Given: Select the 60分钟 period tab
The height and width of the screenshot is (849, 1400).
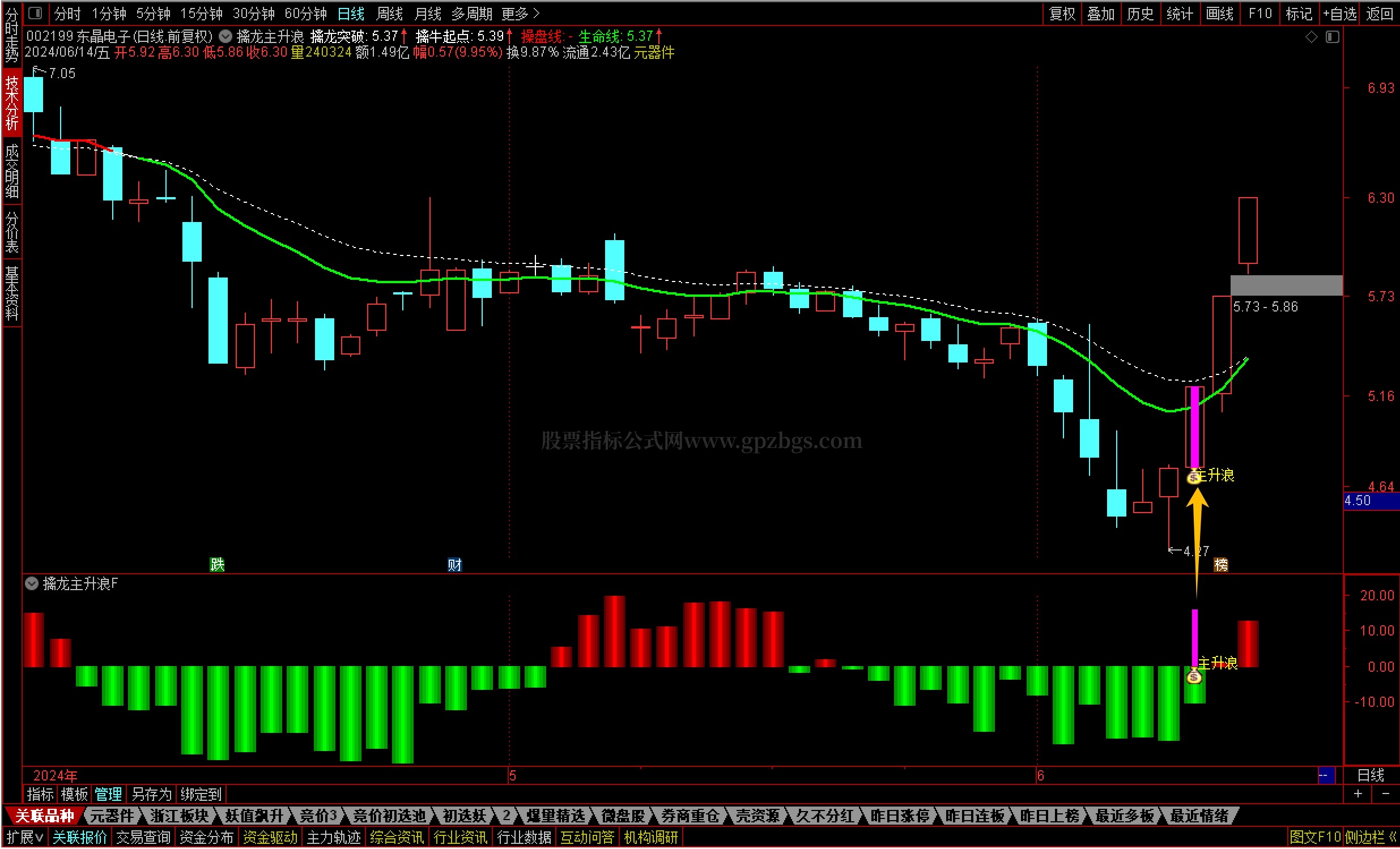Looking at the screenshot, I should pos(306,13).
